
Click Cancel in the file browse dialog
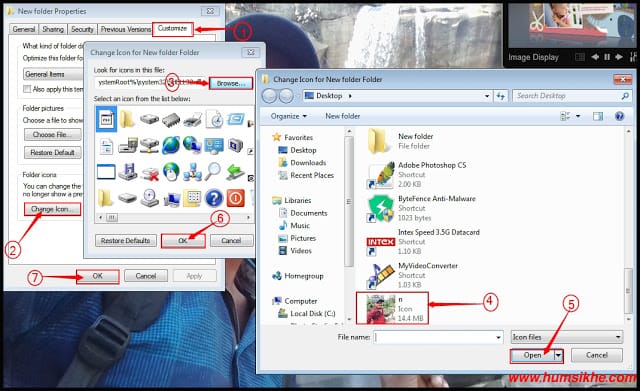pyautogui.click(x=597, y=355)
